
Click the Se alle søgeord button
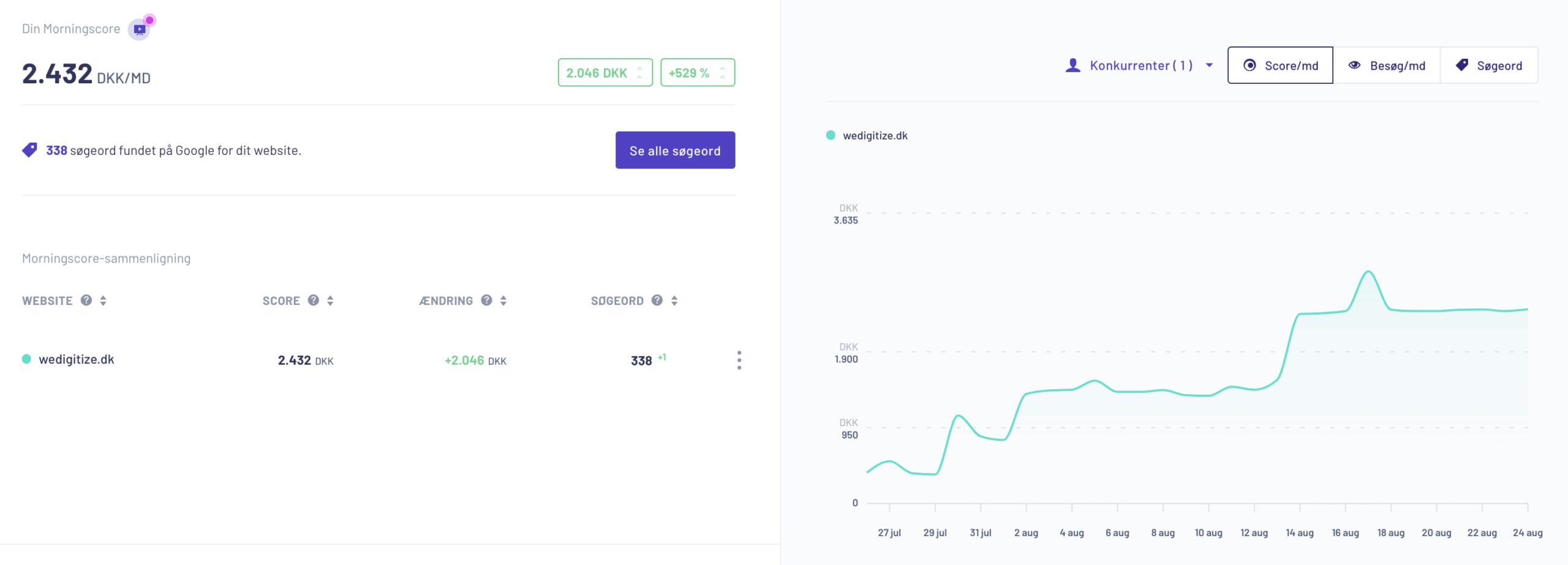point(675,151)
